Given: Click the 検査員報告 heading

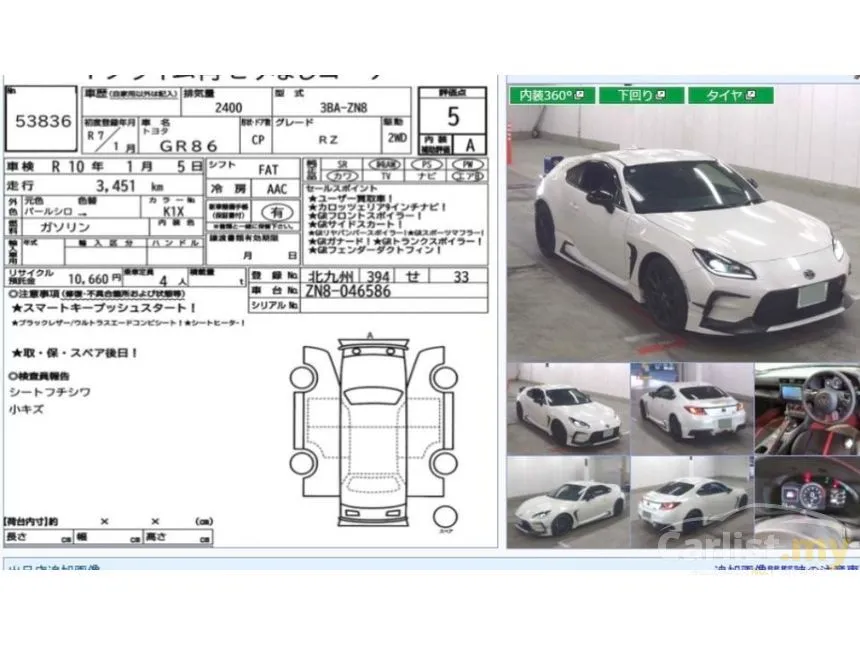Looking at the screenshot, I should pyautogui.click(x=39, y=376).
